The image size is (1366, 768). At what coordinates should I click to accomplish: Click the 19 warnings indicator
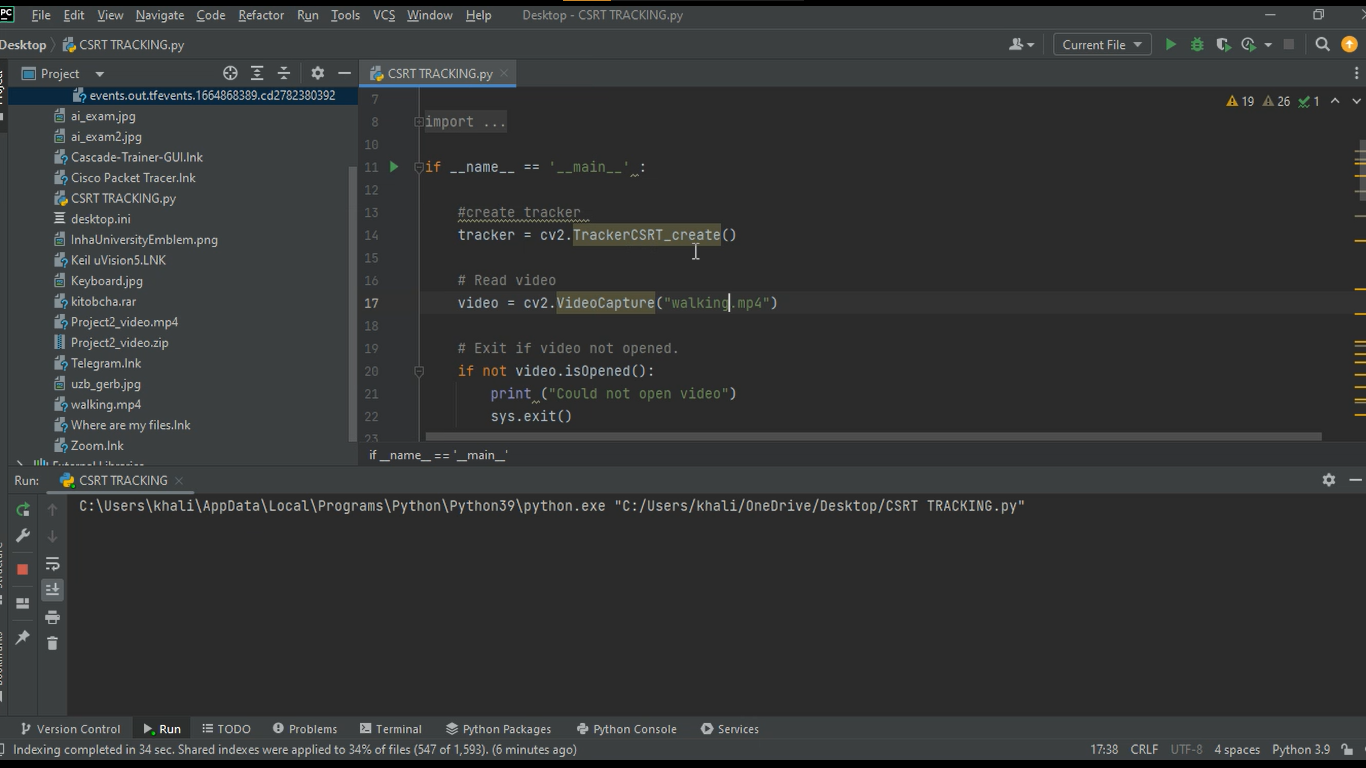click(x=1238, y=100)
